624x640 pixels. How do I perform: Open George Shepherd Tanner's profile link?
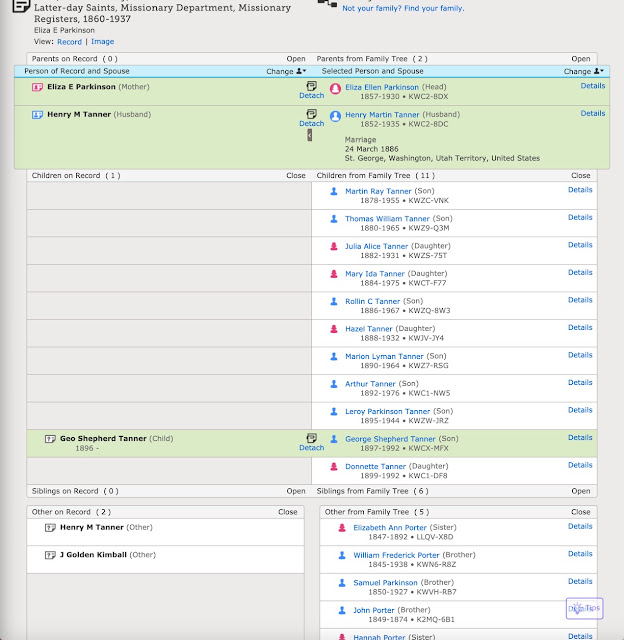pyautogui.click(x=390, y=439)
